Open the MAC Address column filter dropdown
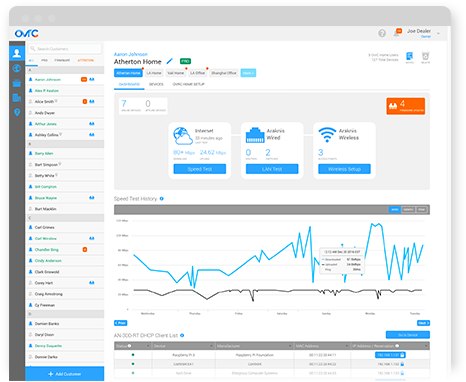Viewport: 466px width, 382px height. click(347, 346)
